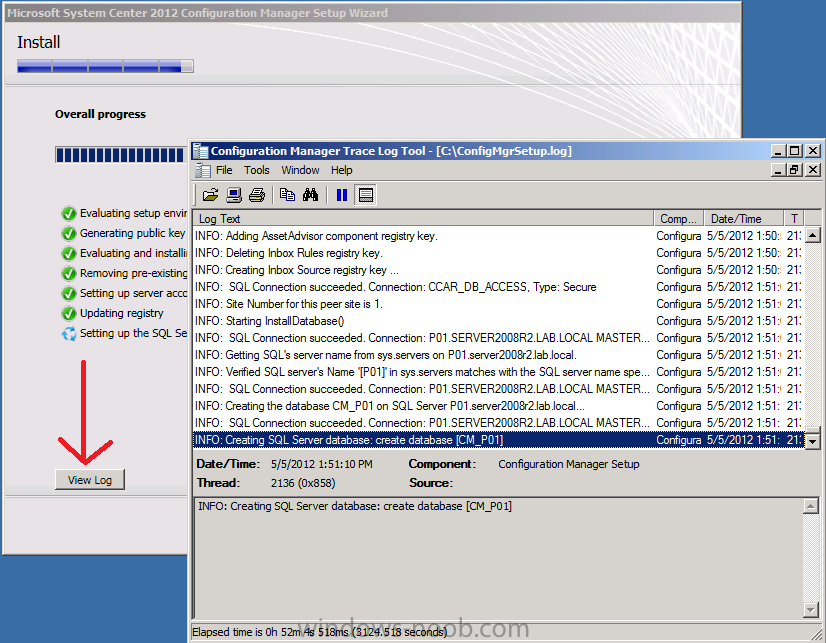
Task: Click the Find binoculars icon
Action: tap(310, 195)
